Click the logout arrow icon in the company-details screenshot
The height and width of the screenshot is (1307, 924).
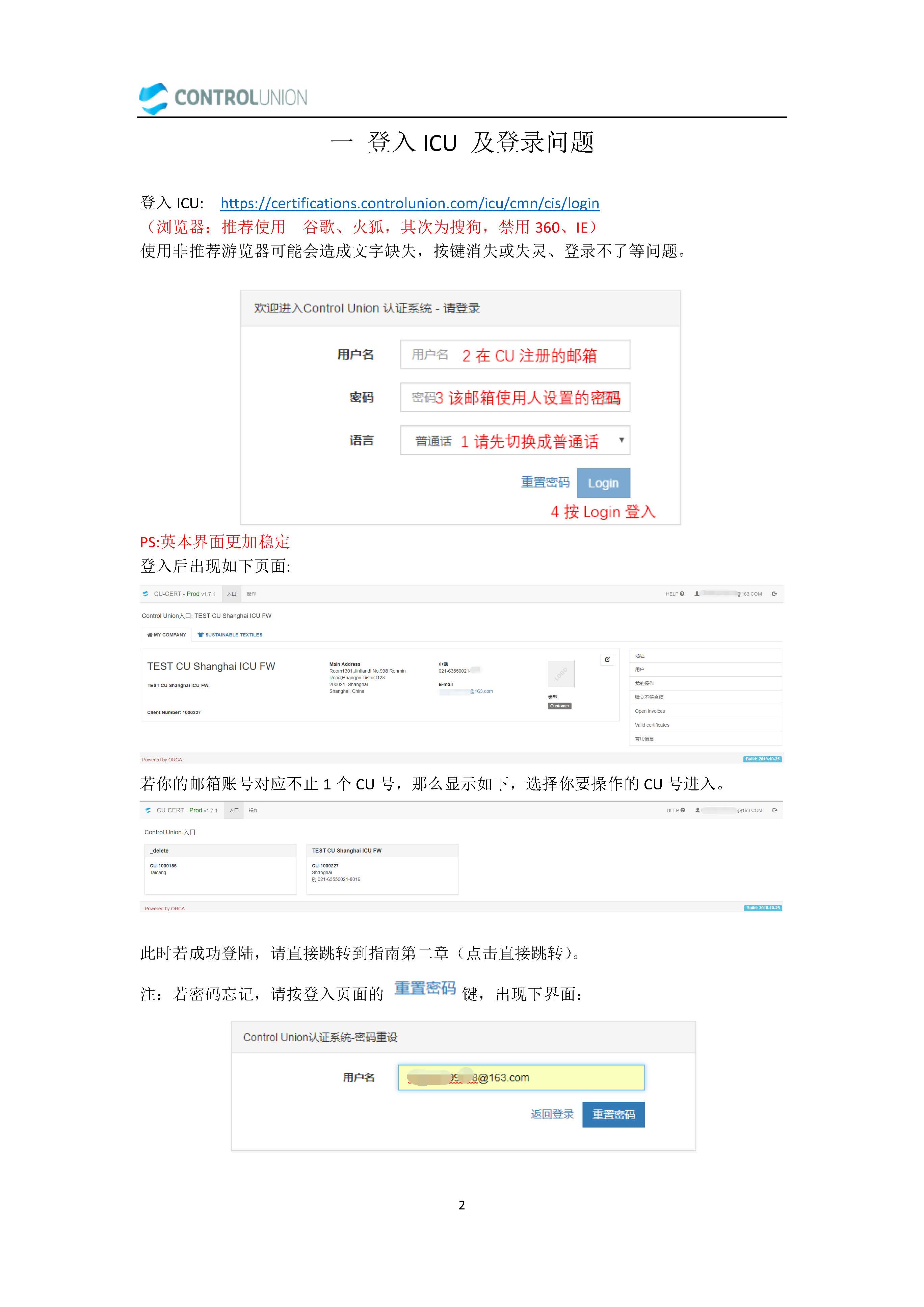(774, 594)
